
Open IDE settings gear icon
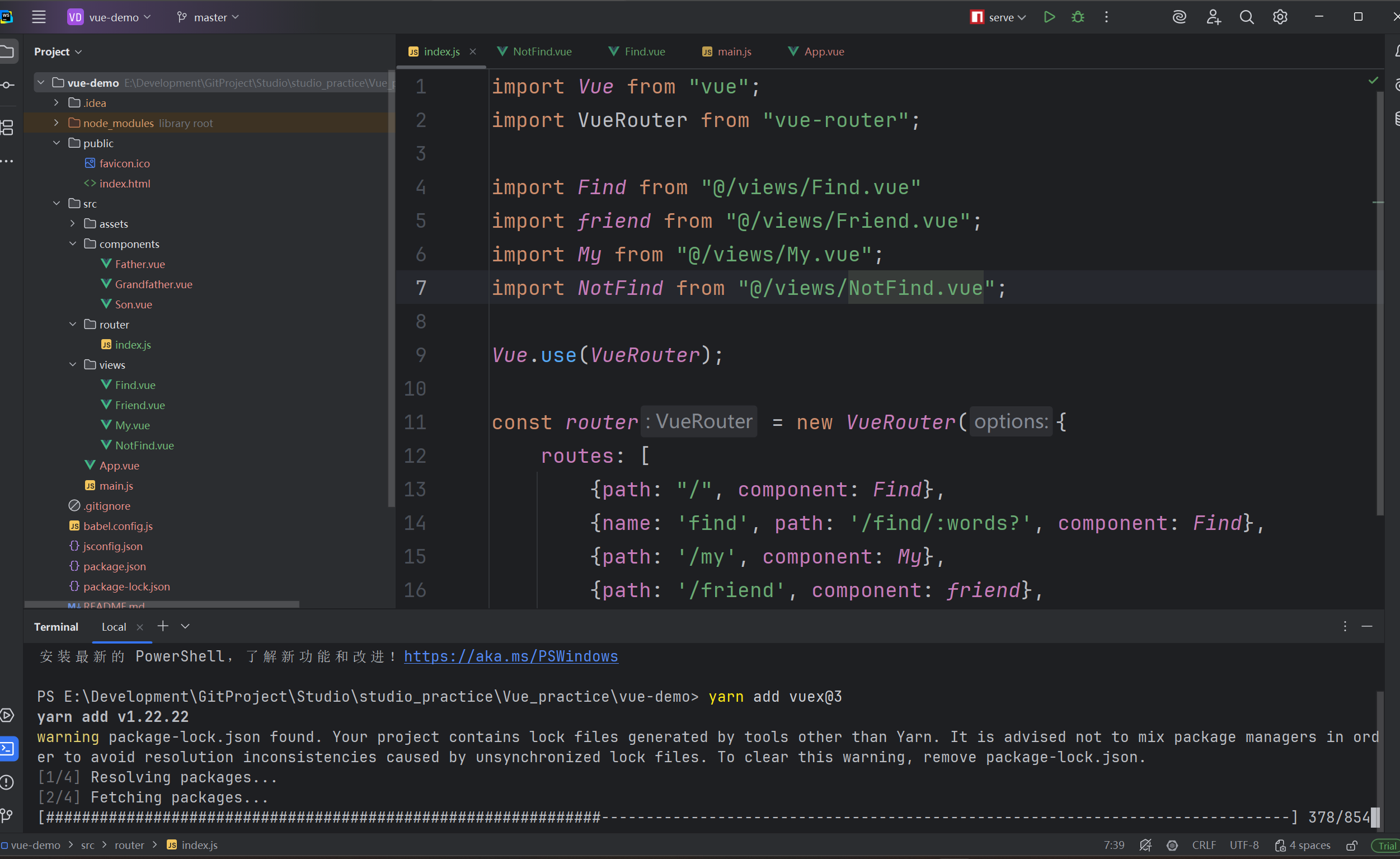[x=1280, y=17]
